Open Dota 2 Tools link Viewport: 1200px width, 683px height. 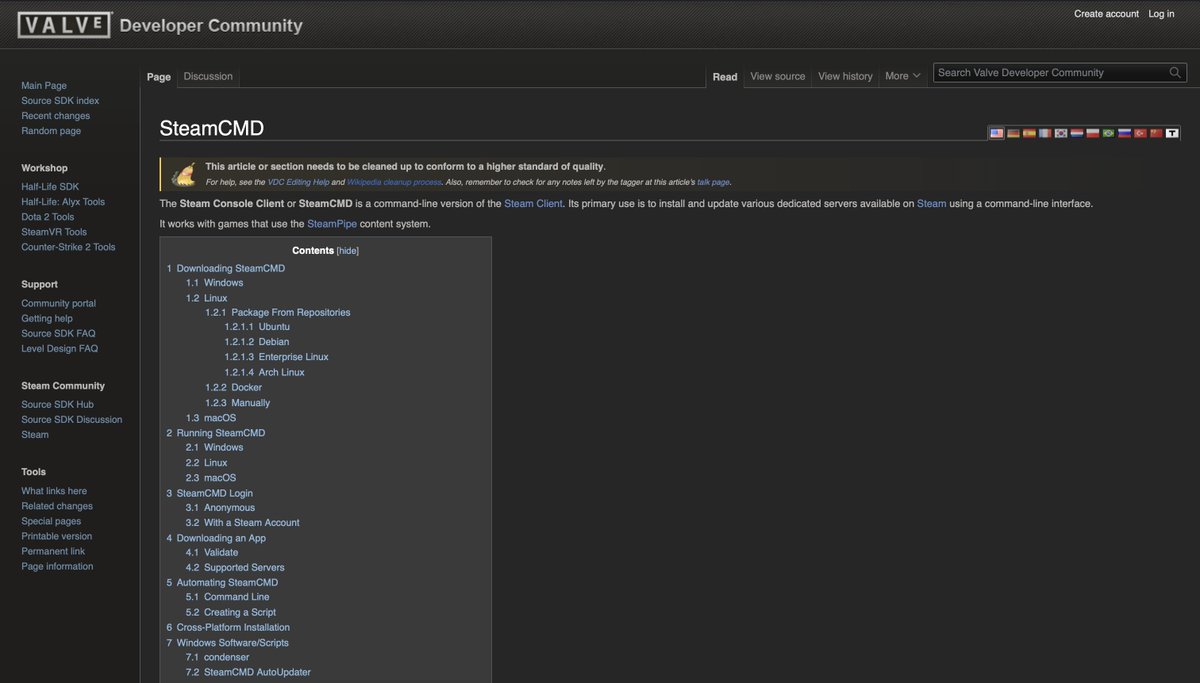click(48, 217)
